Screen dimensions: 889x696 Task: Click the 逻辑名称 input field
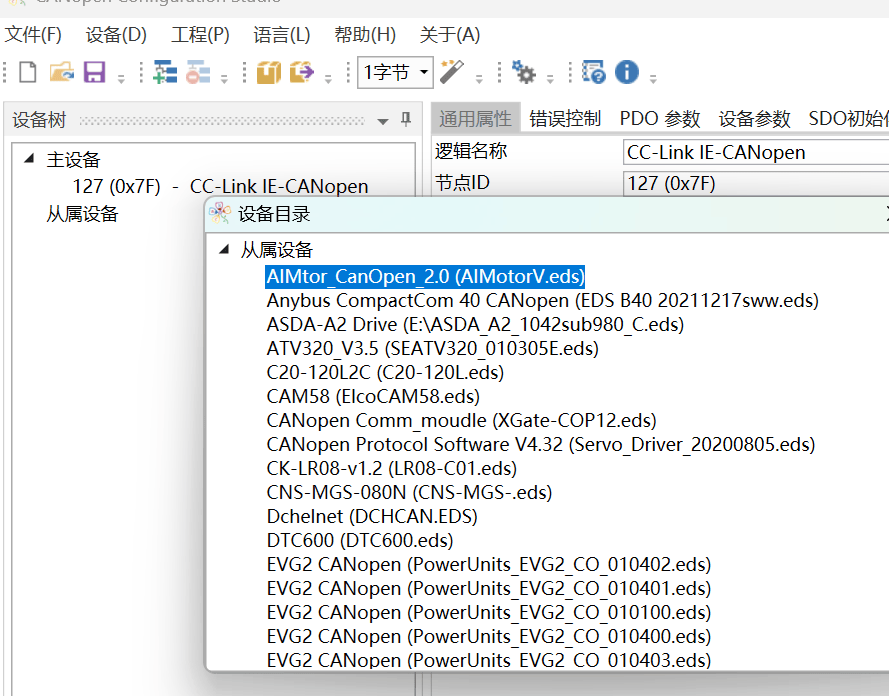(x=756, y=152)
